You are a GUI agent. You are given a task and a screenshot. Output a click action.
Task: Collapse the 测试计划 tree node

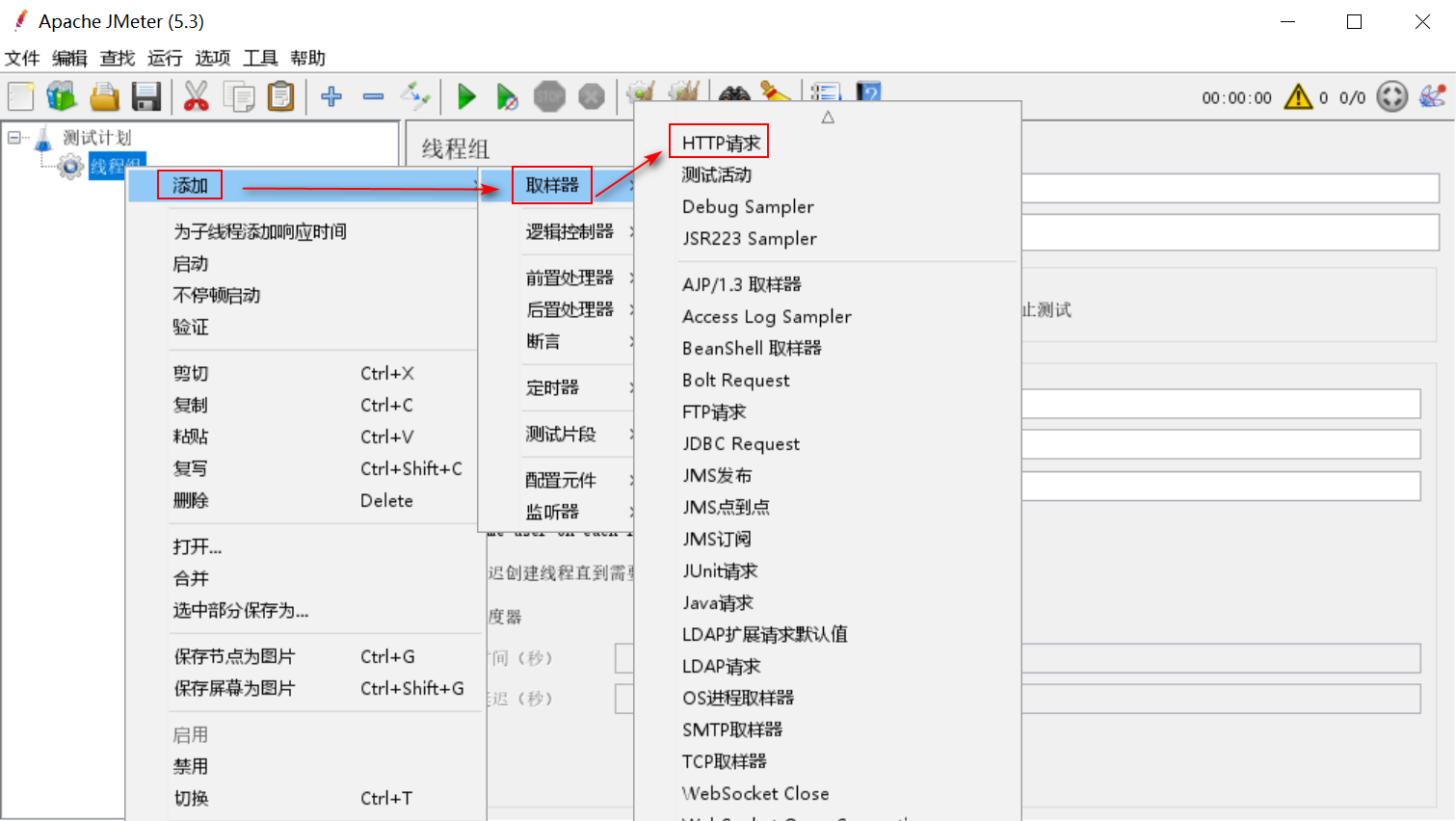point(14,138)
